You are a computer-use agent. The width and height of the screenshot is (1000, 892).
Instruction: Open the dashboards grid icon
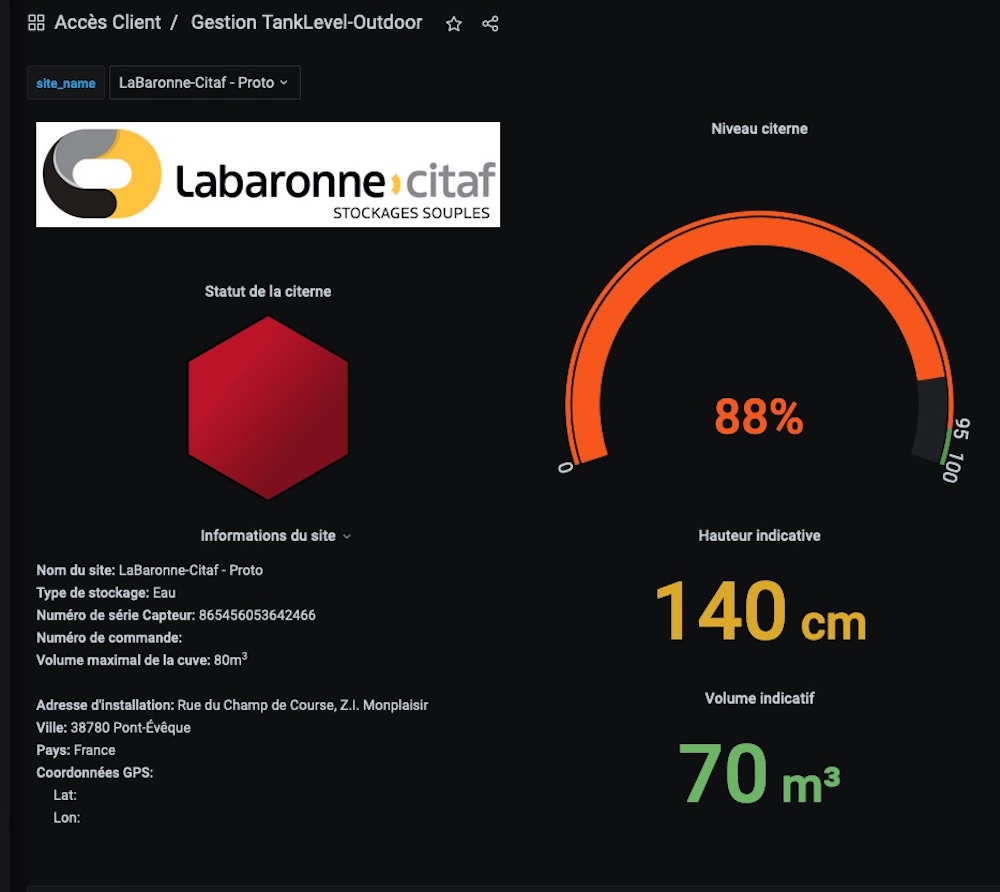(x=36, y=23)
